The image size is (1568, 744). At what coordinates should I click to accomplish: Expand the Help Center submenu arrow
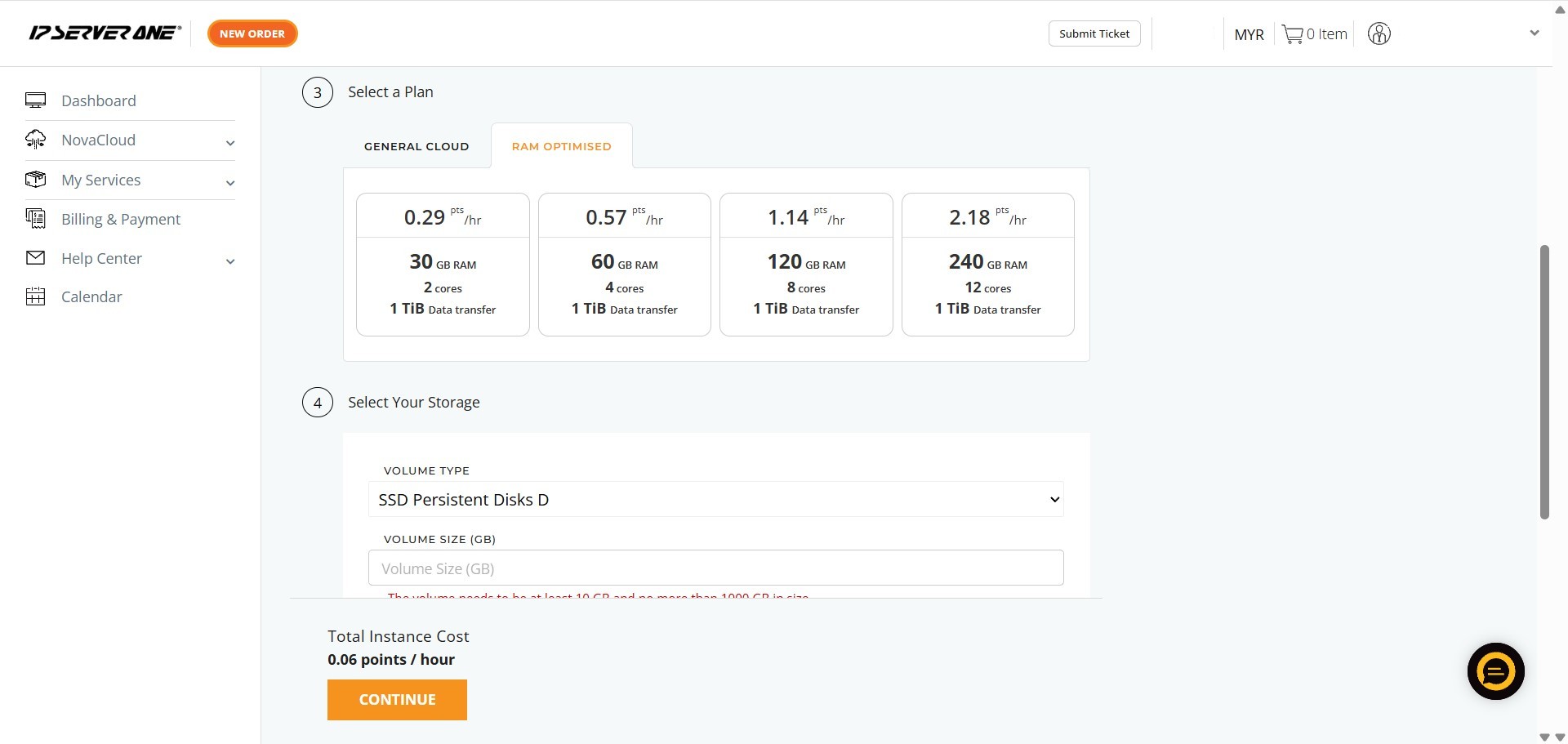coord(230,261)
